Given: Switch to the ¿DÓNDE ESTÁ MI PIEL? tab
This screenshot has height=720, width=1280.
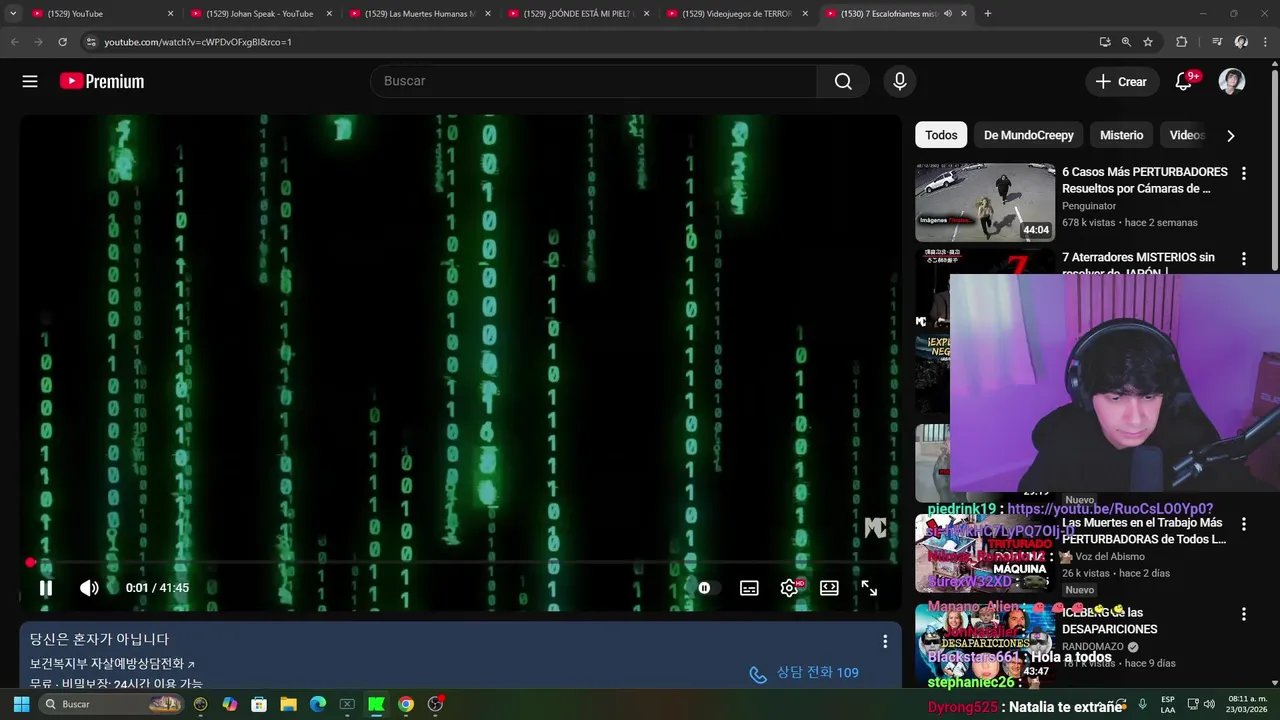Looking at the screenshot, I should tap(578, 14).
